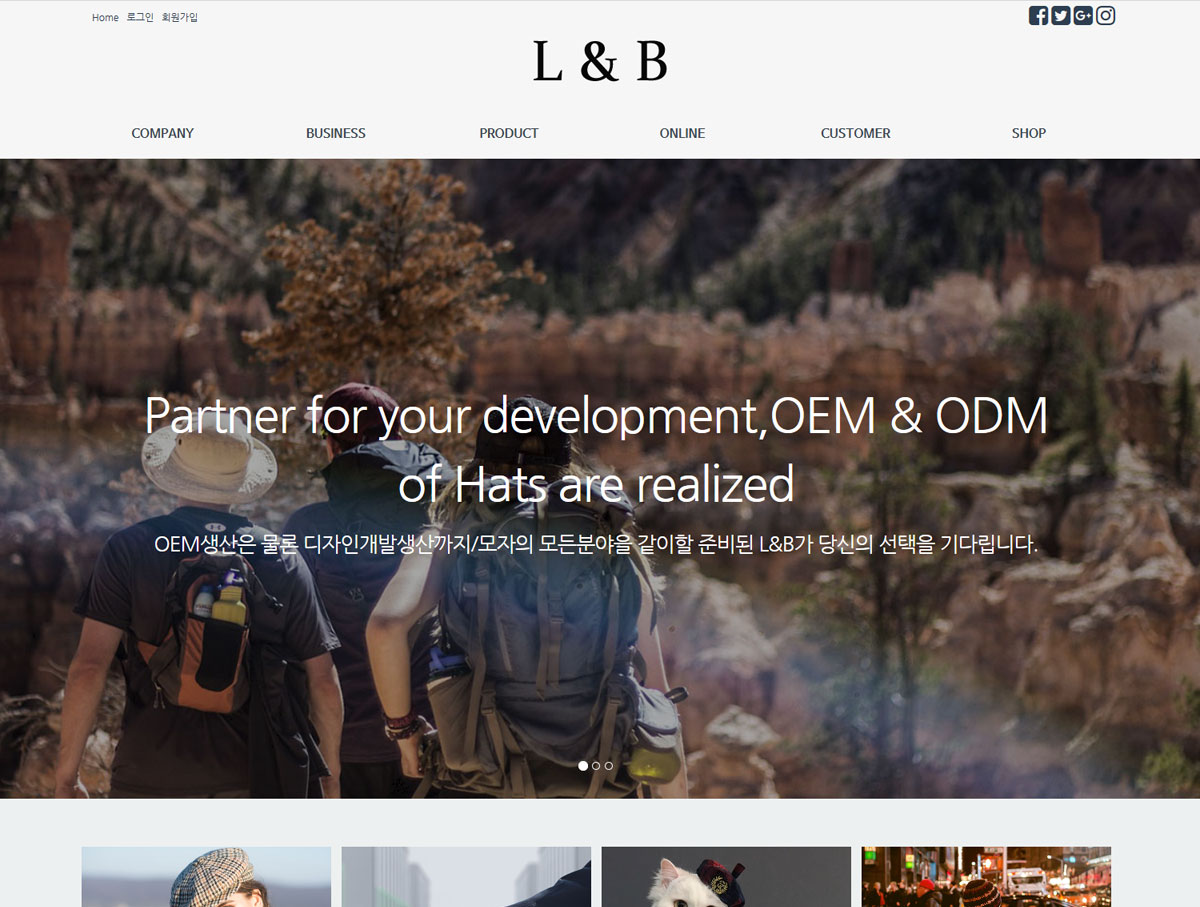The image size is (1200, 907).
Task: Click the 로그인 login link
Action: 140,18
